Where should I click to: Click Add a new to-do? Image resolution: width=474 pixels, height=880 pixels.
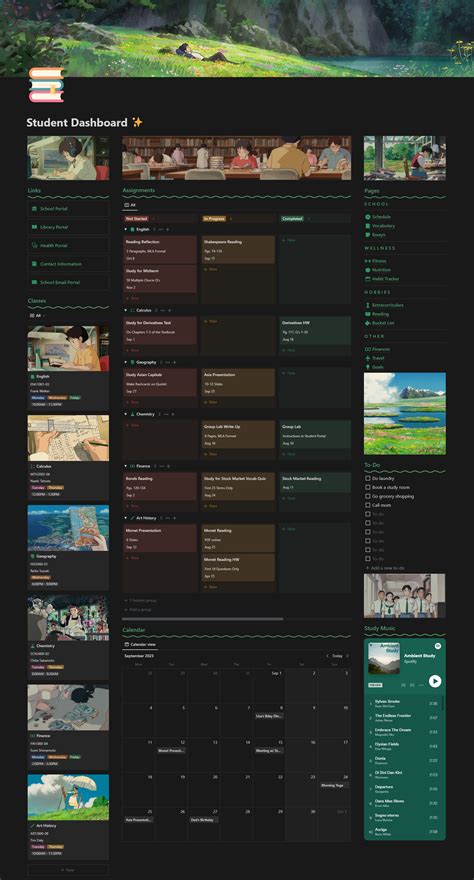[385, 568]
